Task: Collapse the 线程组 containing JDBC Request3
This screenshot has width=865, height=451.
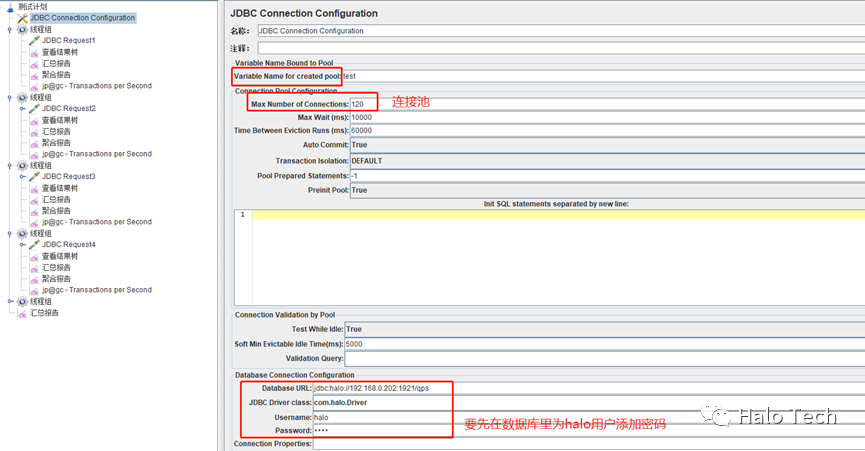Action: 9,165
